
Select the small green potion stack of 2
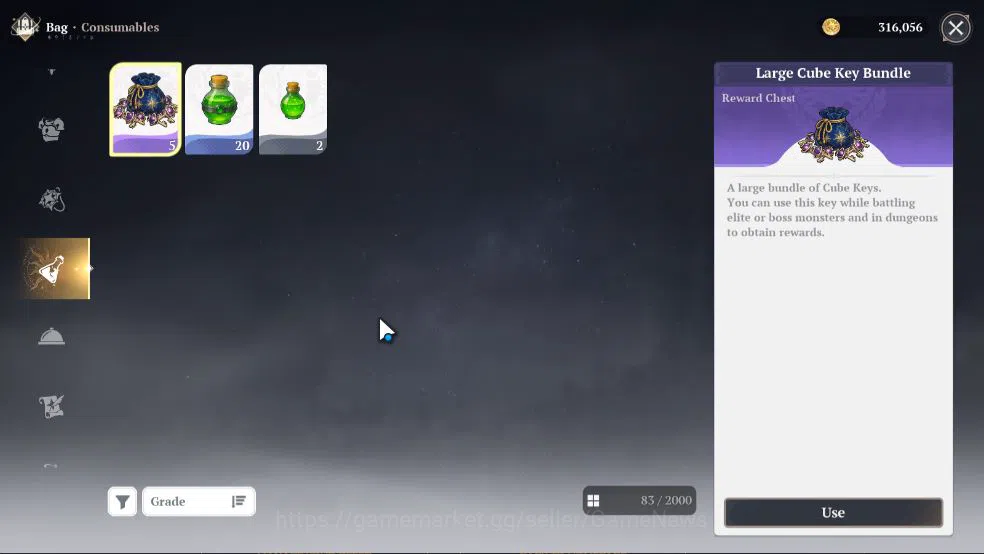(293, 109)
